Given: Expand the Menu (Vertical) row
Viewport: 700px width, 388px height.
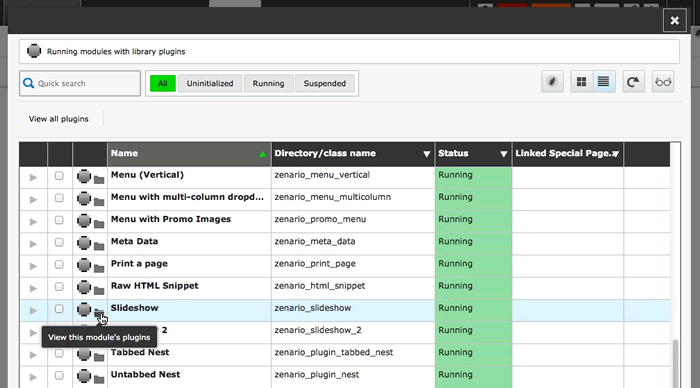Looking at the screenshot, I should coord(33,177).
